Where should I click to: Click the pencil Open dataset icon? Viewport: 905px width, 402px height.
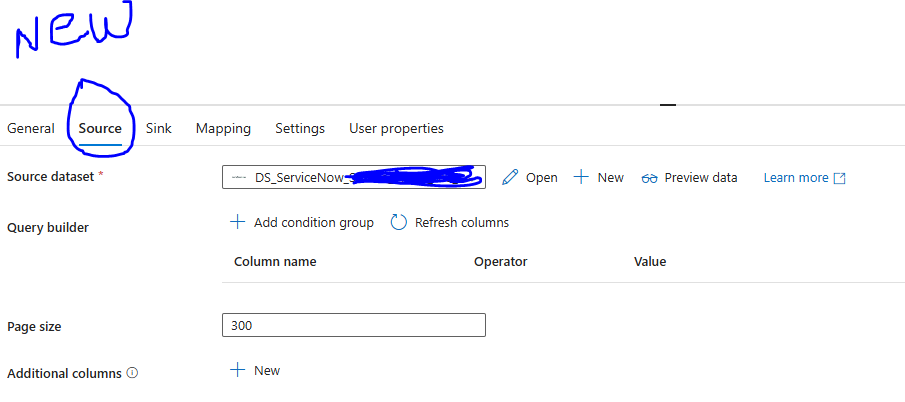pyautogui.click(x=510, y=178)
